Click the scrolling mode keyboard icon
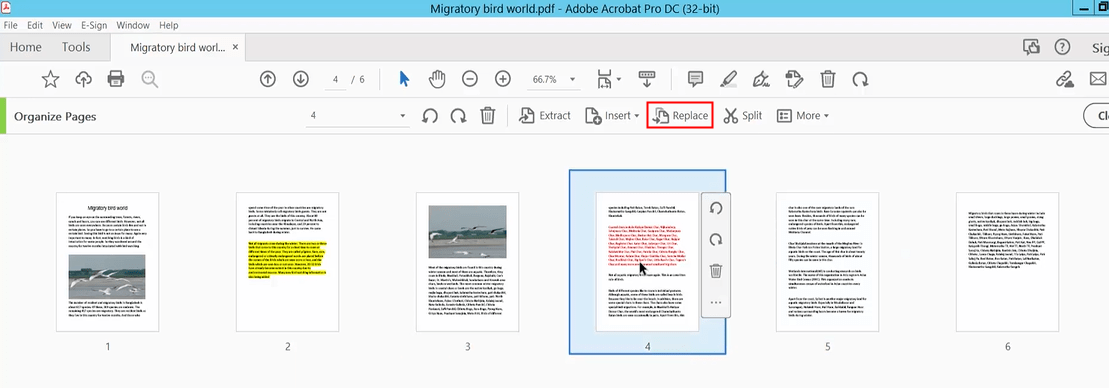The image size is (1109, 388). [x=647, y=79]
